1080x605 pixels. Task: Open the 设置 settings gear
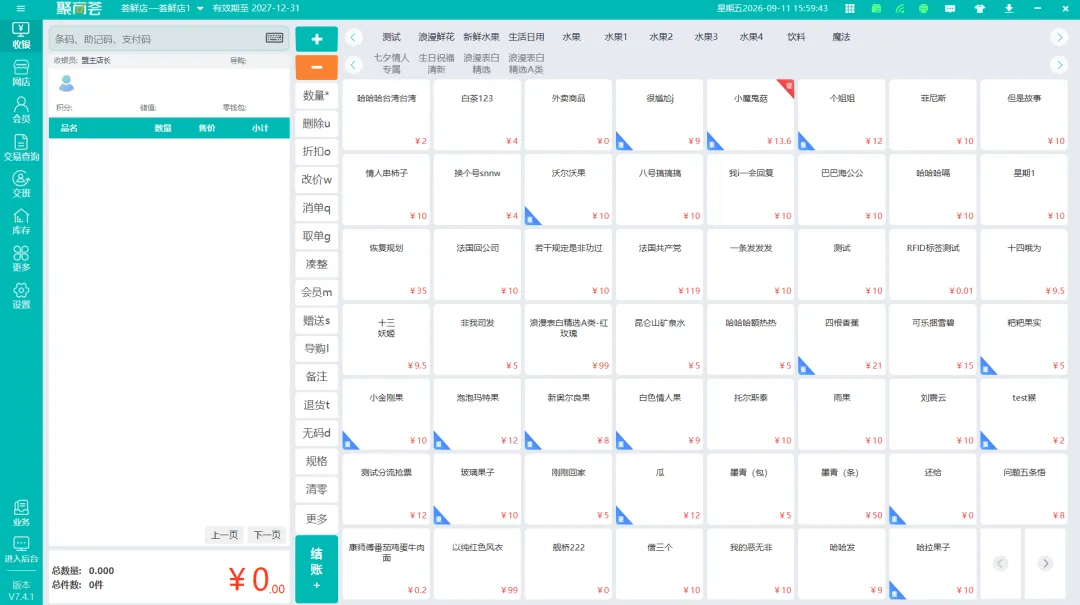(x=21, y=296)
